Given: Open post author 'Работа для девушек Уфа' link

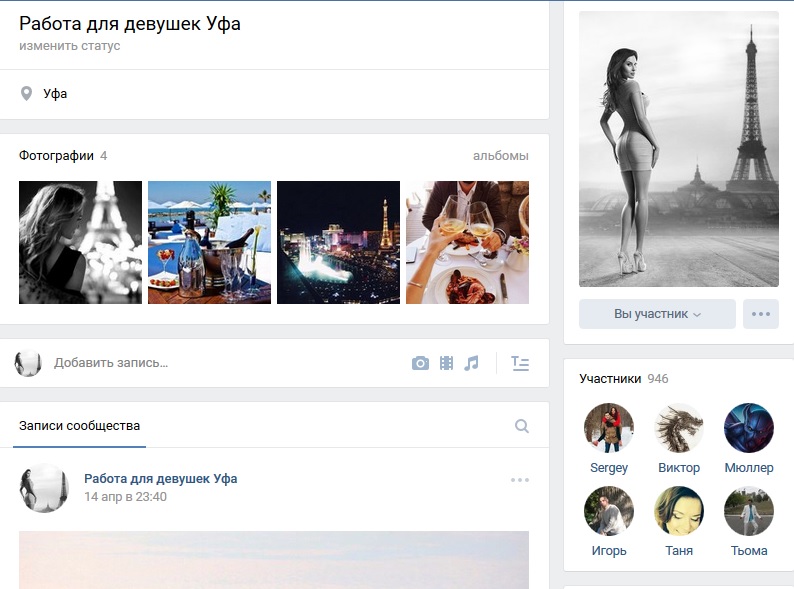Looking at the screenshot, I should point(161,479).
